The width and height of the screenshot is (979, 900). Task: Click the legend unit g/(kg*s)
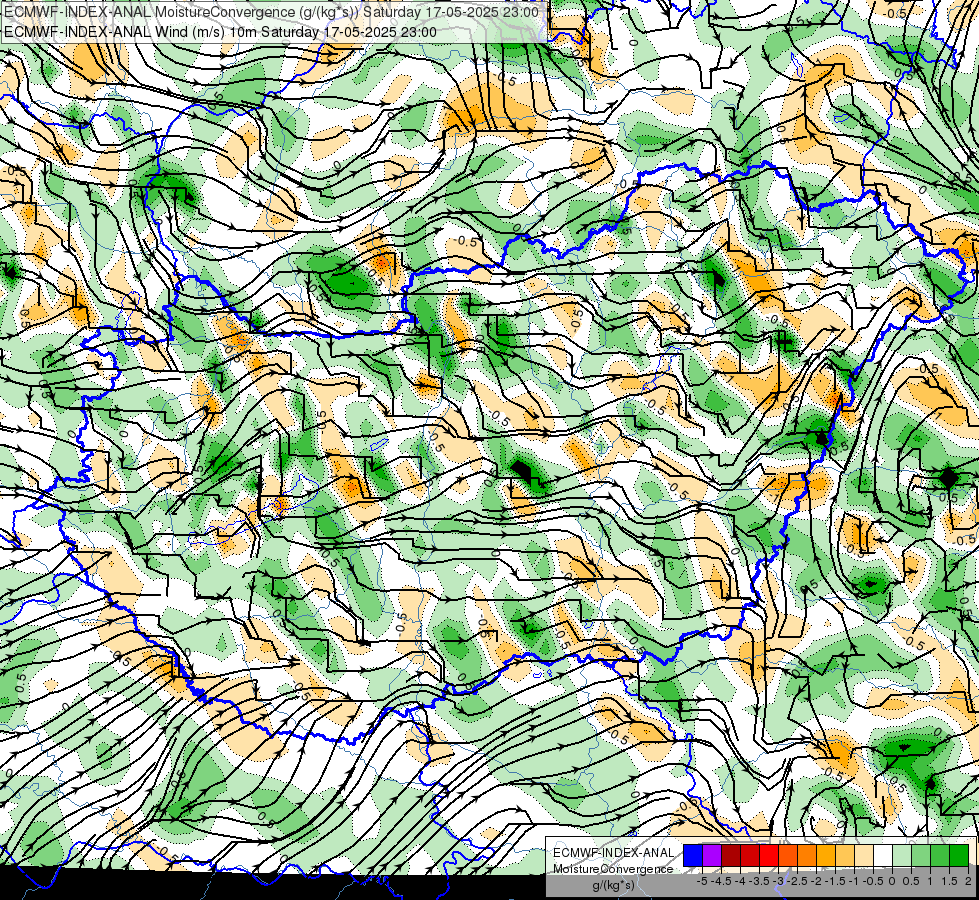614,886
